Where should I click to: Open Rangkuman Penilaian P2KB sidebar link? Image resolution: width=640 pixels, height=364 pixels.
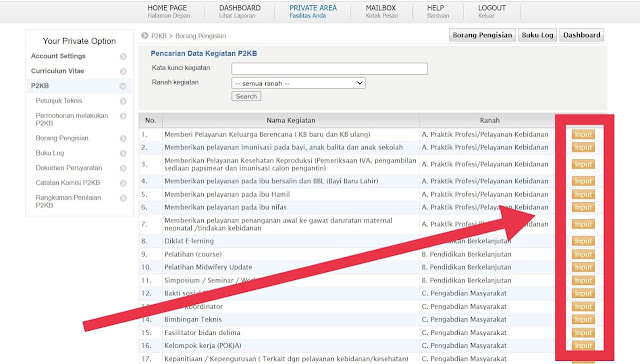pos(68,201)
